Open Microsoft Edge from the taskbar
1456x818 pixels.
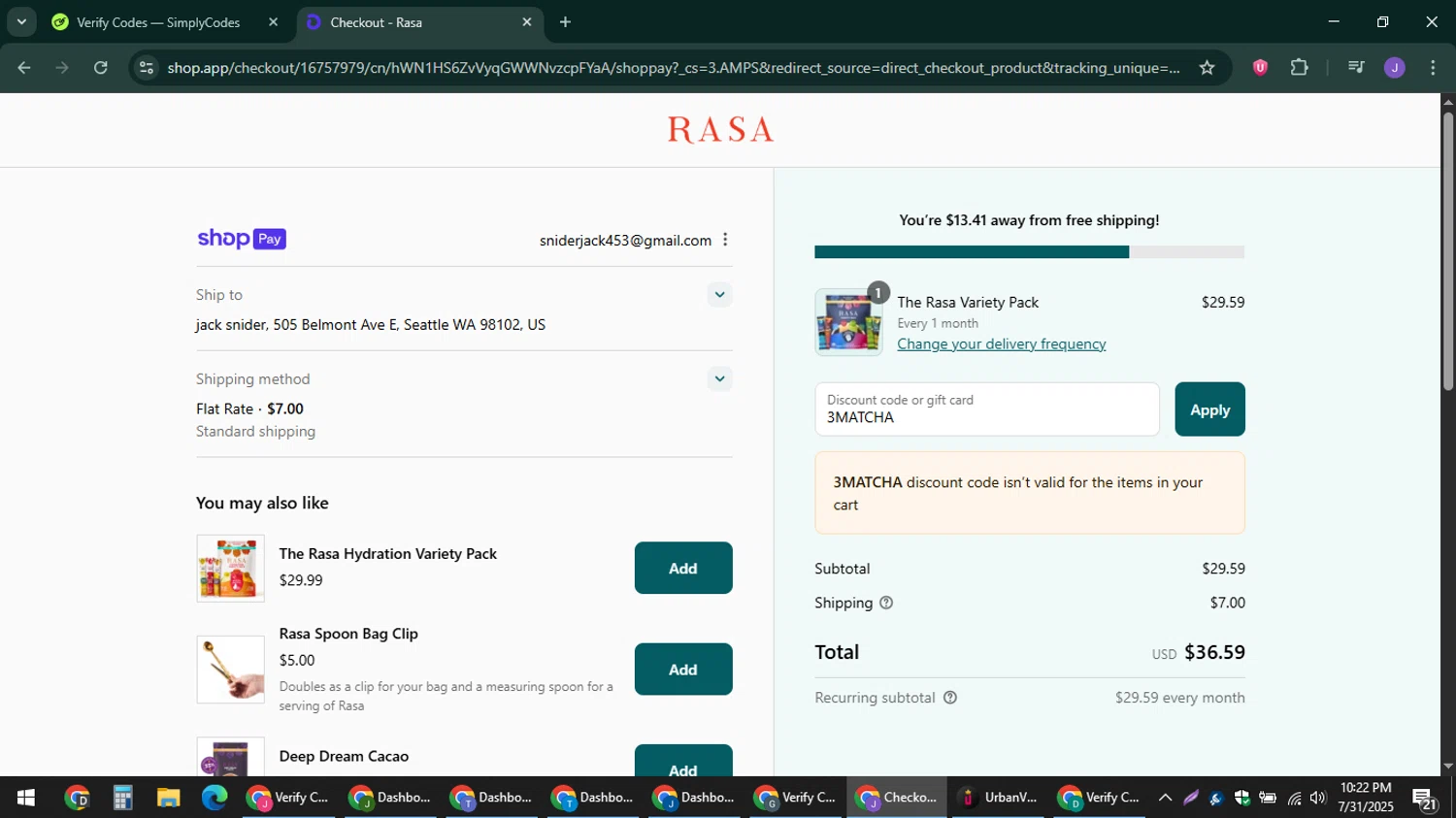[x=215, y=798]
